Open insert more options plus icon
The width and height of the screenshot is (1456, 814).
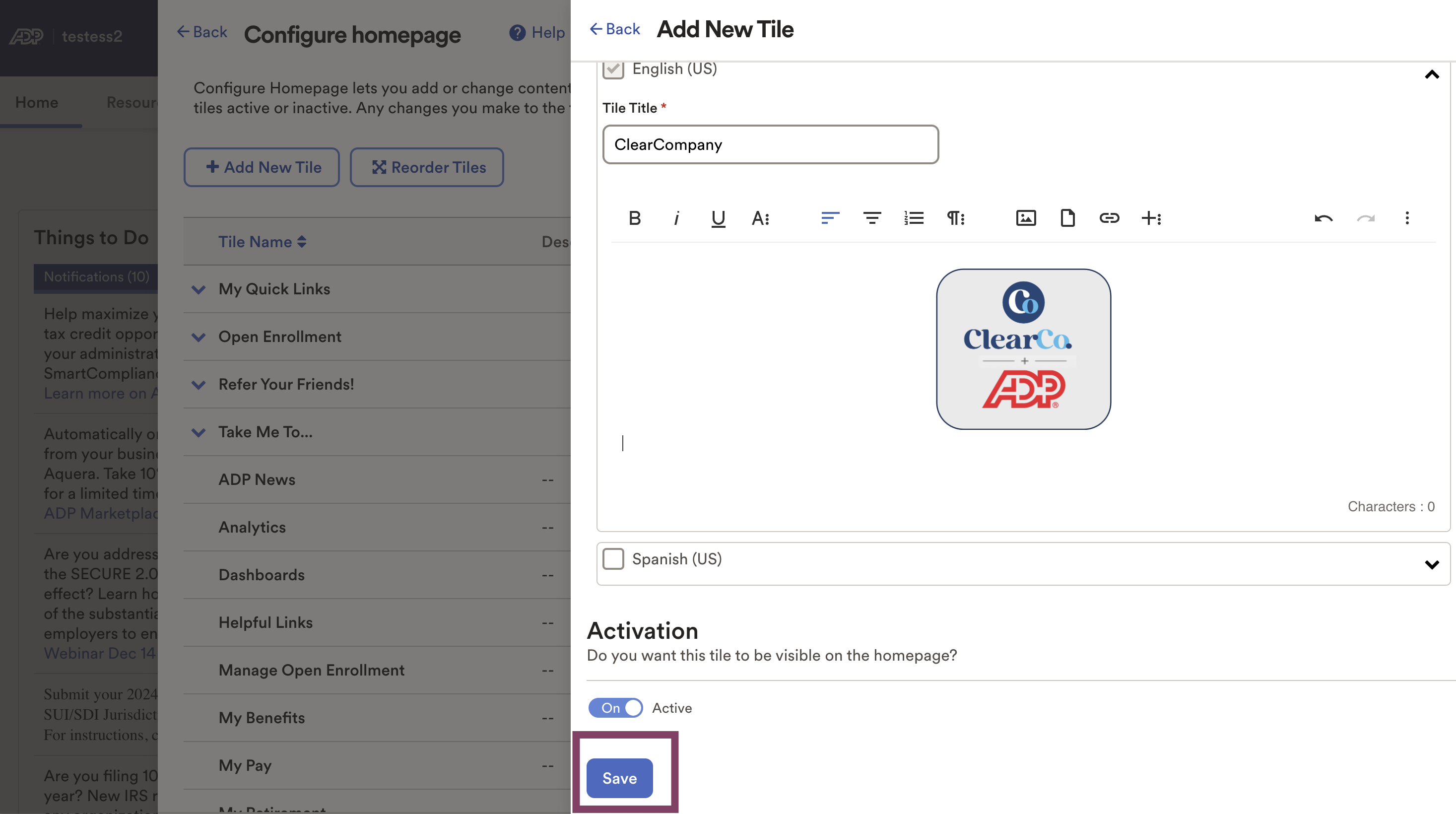(1151, 218)
